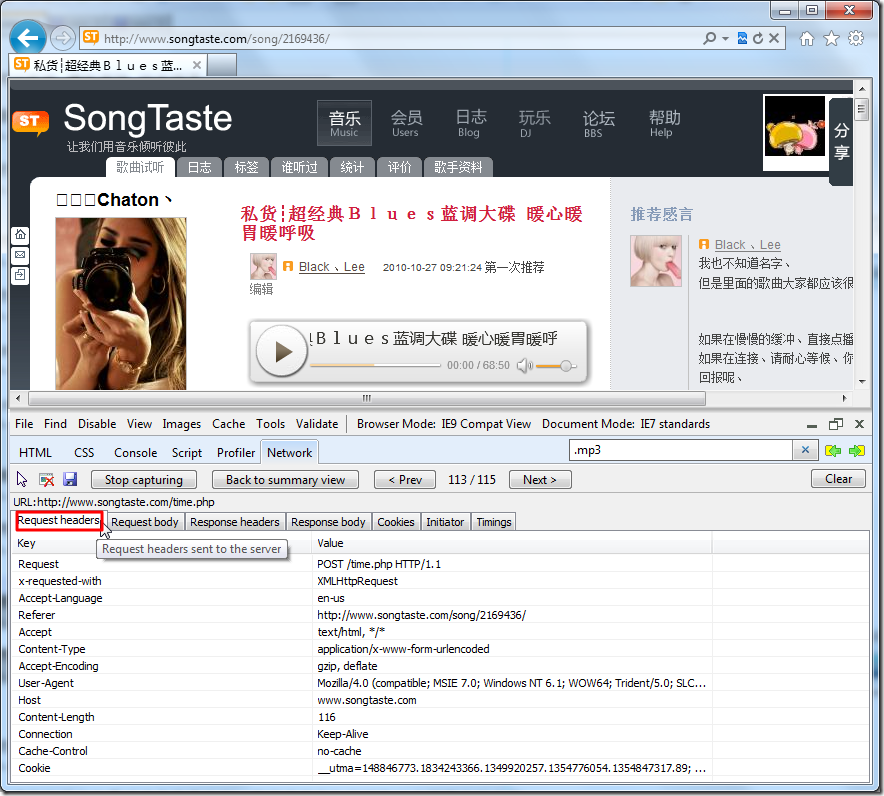884x796 pixels.
Task: Open Favorites star icon
Action: (x=831, y=38)
